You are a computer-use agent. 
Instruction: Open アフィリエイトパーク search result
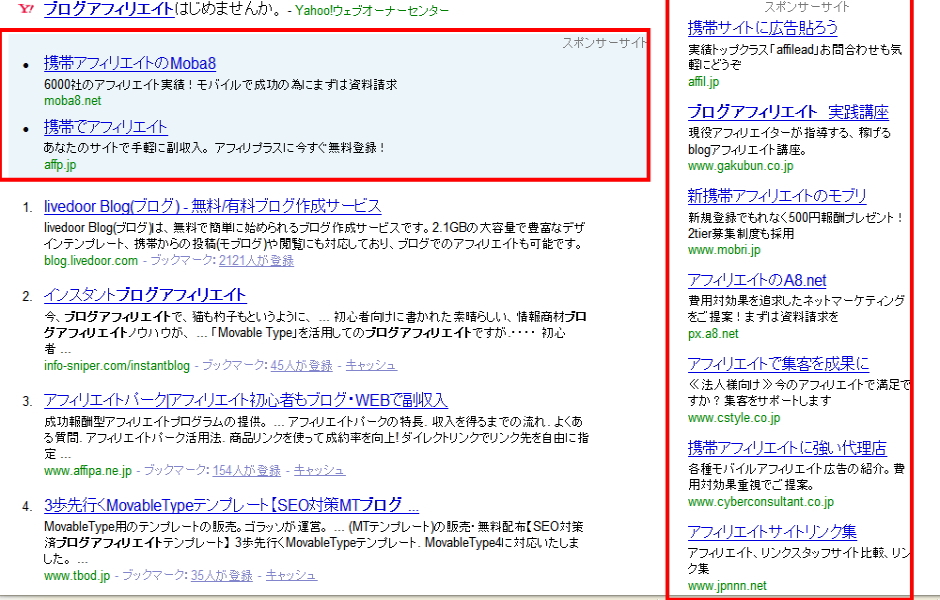(246, 400)
